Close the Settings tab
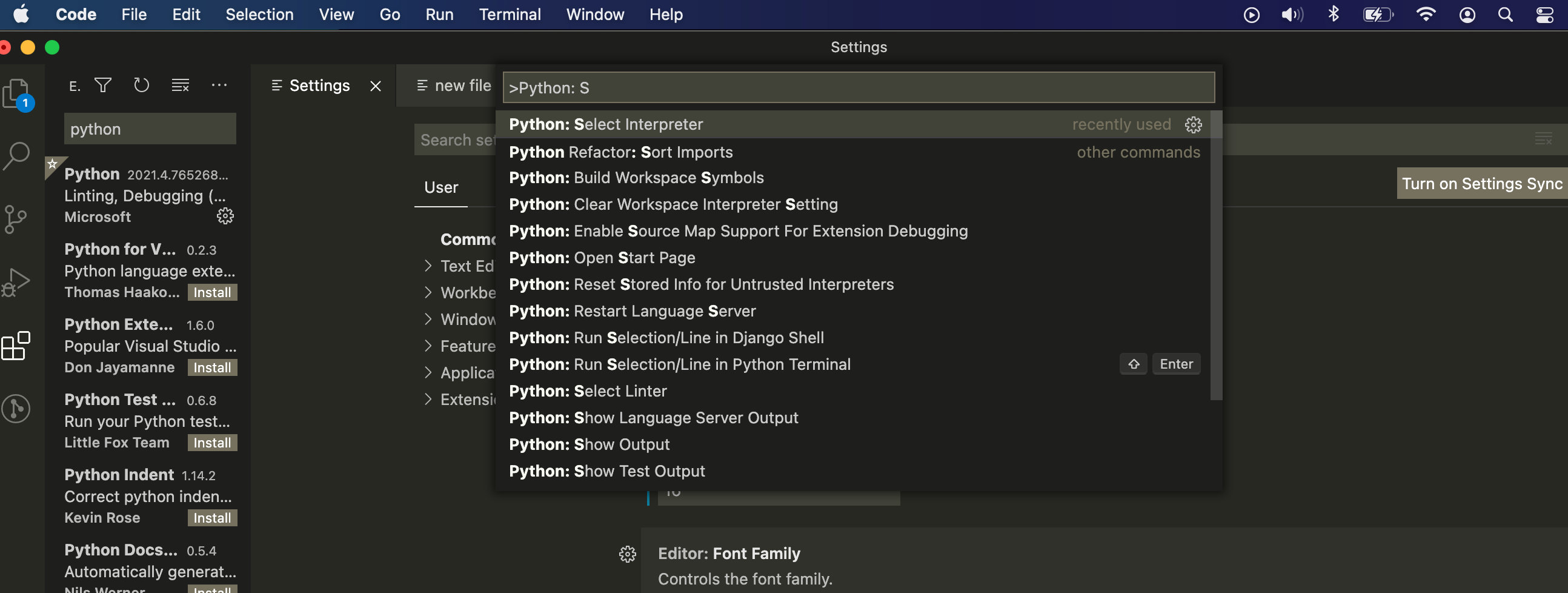Image resolution: width=1568 pixels, height=593 pixels. [x=376, y=86]
